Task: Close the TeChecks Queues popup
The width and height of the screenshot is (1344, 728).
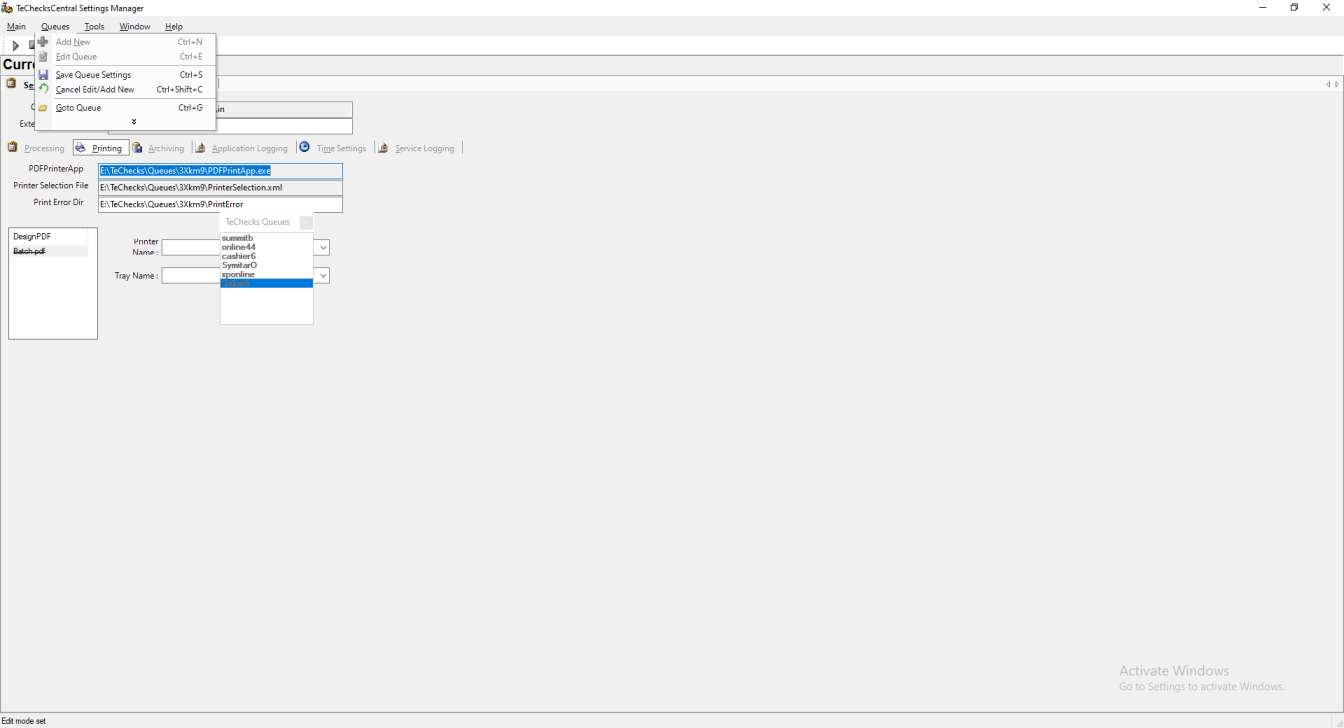Action: 306,223
